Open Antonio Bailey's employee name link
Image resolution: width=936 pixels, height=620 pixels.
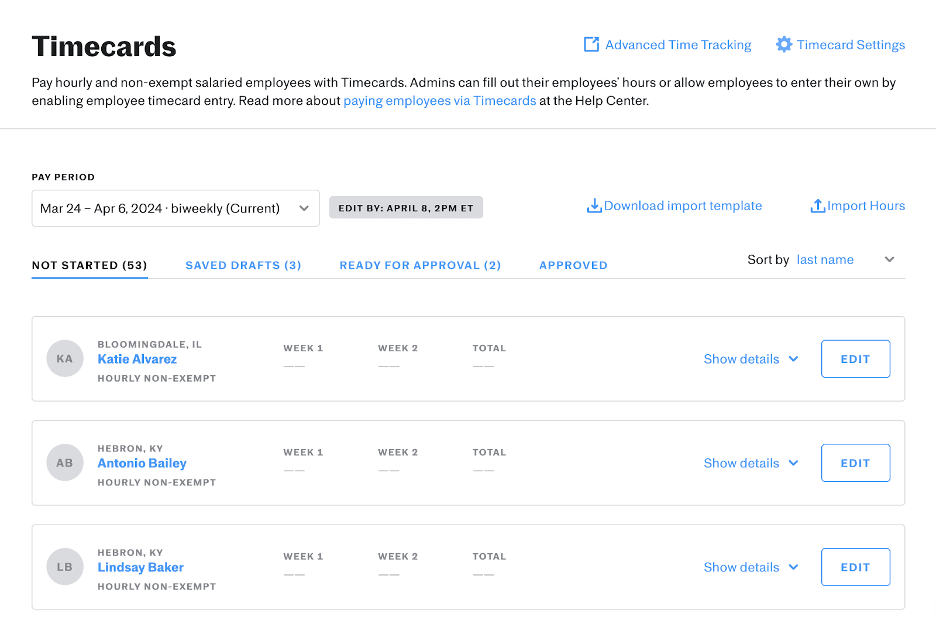coord(142,463)
